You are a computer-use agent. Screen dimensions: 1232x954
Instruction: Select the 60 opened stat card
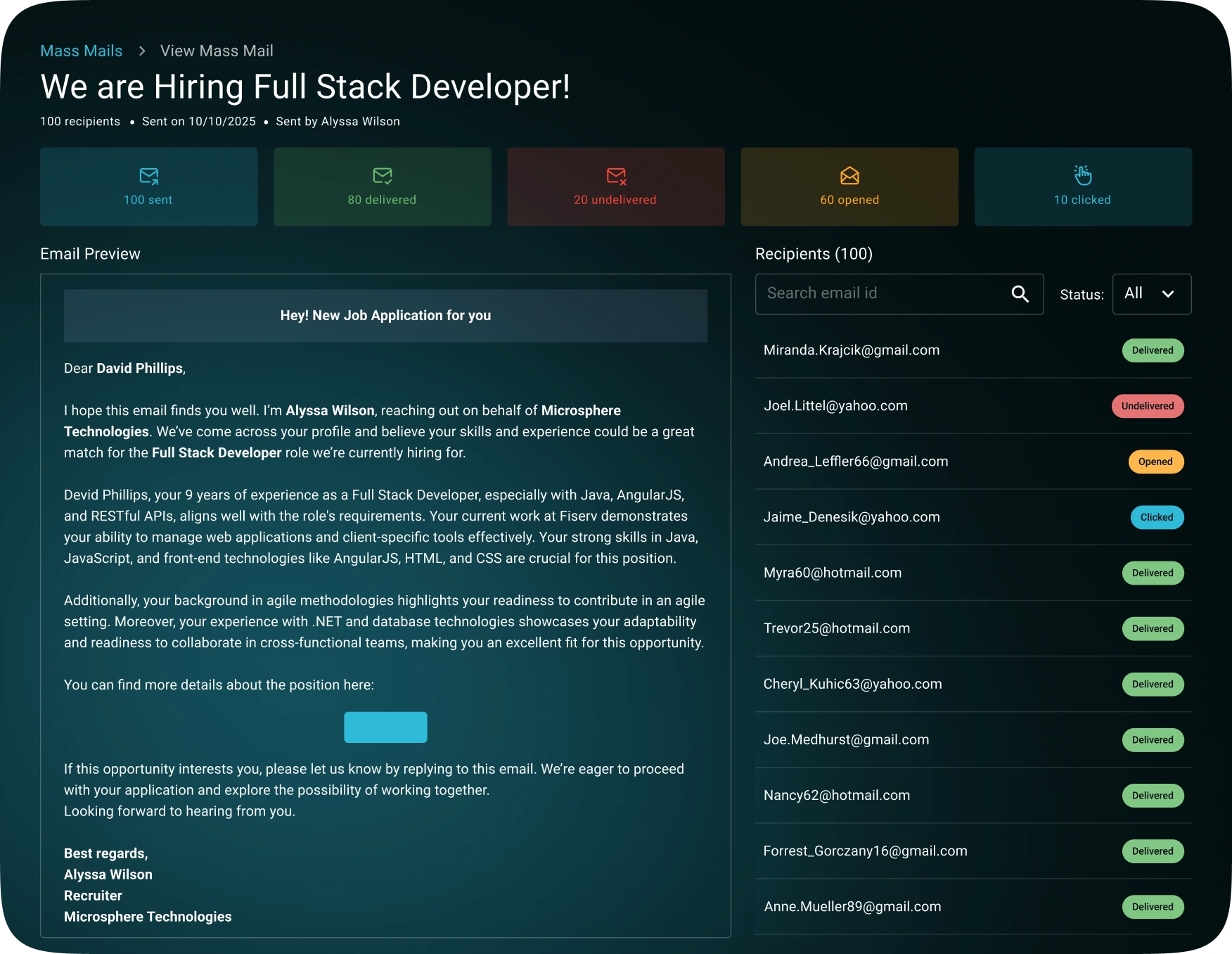(x=849, y=186)
